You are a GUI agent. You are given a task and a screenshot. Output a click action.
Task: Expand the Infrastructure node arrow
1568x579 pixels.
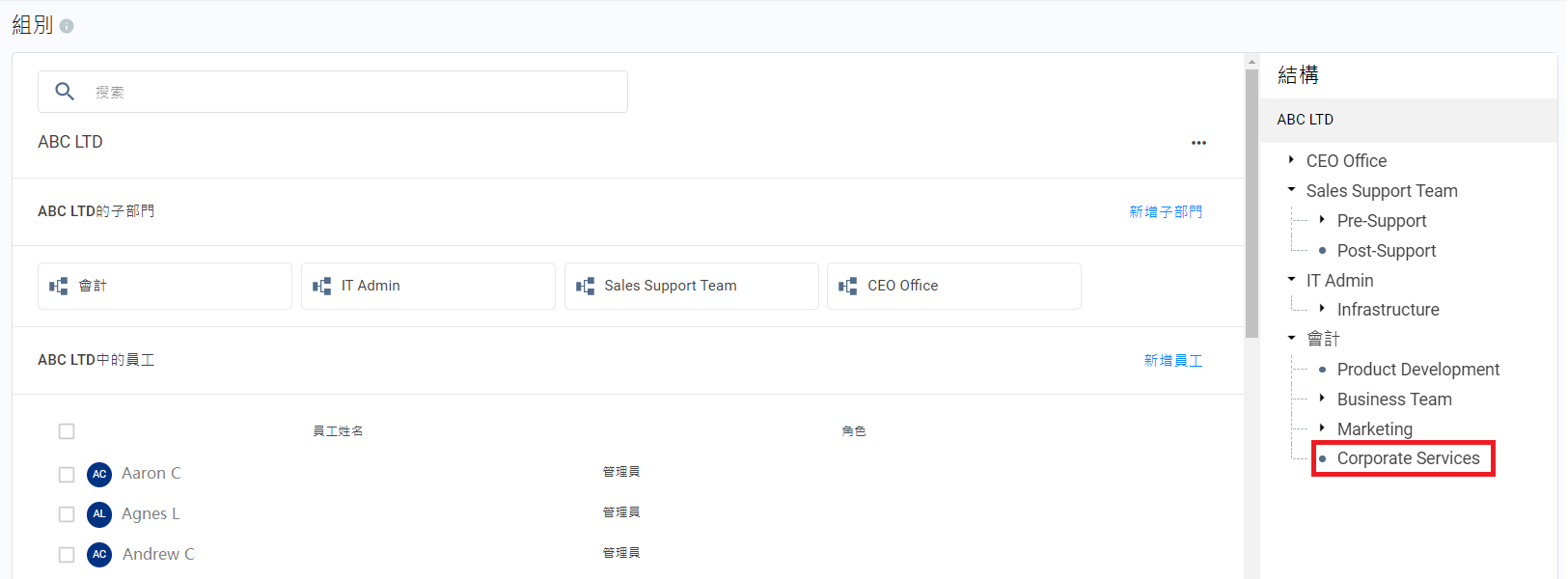(x=1322, y=308)
